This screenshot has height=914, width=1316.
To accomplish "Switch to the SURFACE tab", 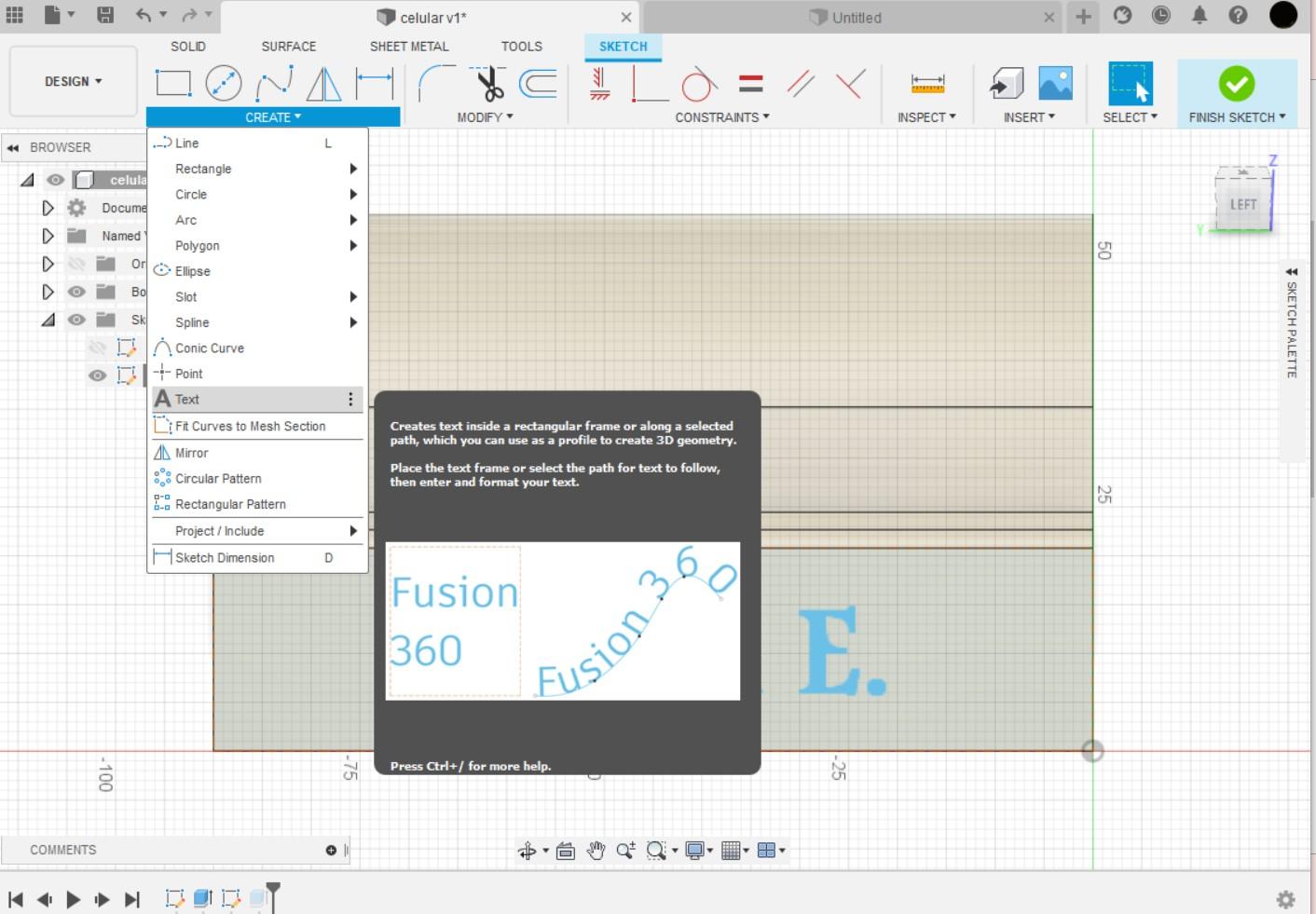I will 288,46.
